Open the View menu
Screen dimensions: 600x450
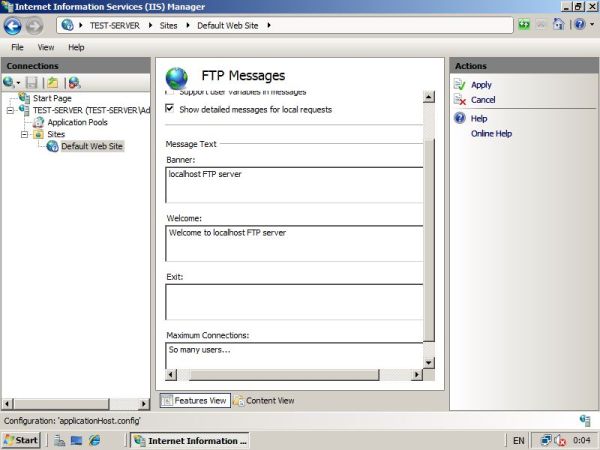click(x=46, y=47)
